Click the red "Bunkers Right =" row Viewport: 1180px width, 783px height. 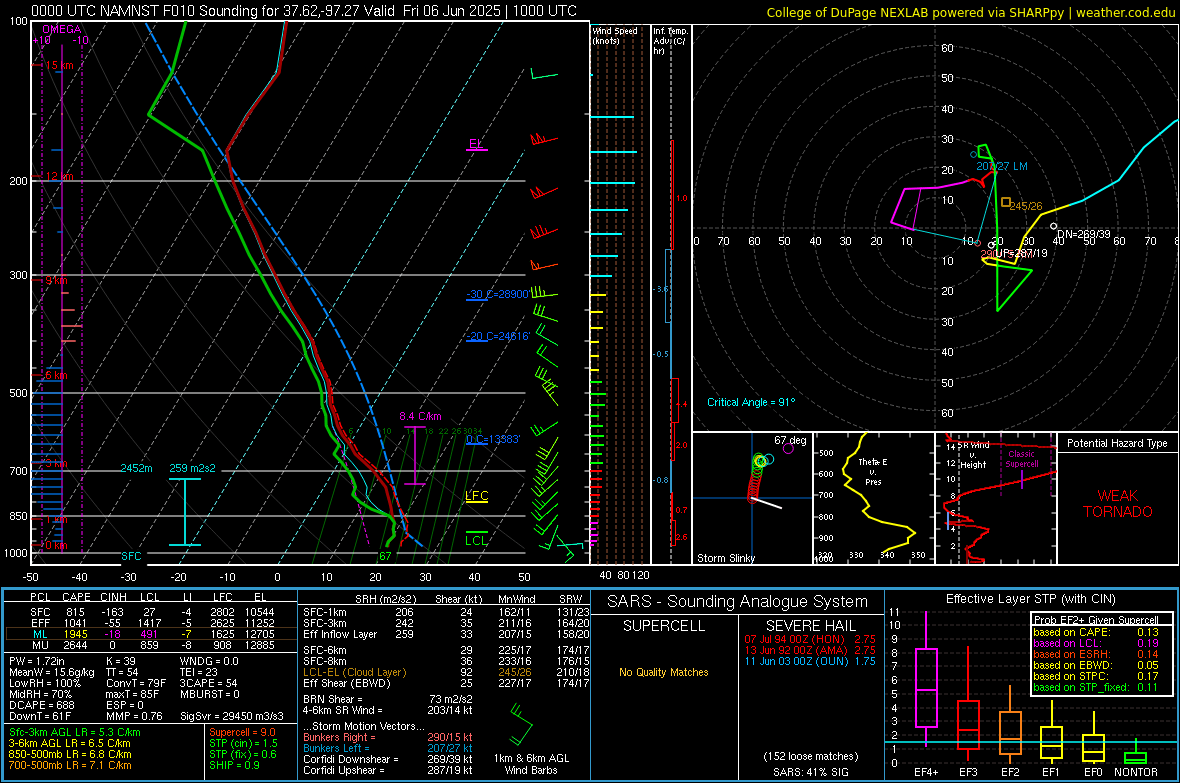[388, 737]
